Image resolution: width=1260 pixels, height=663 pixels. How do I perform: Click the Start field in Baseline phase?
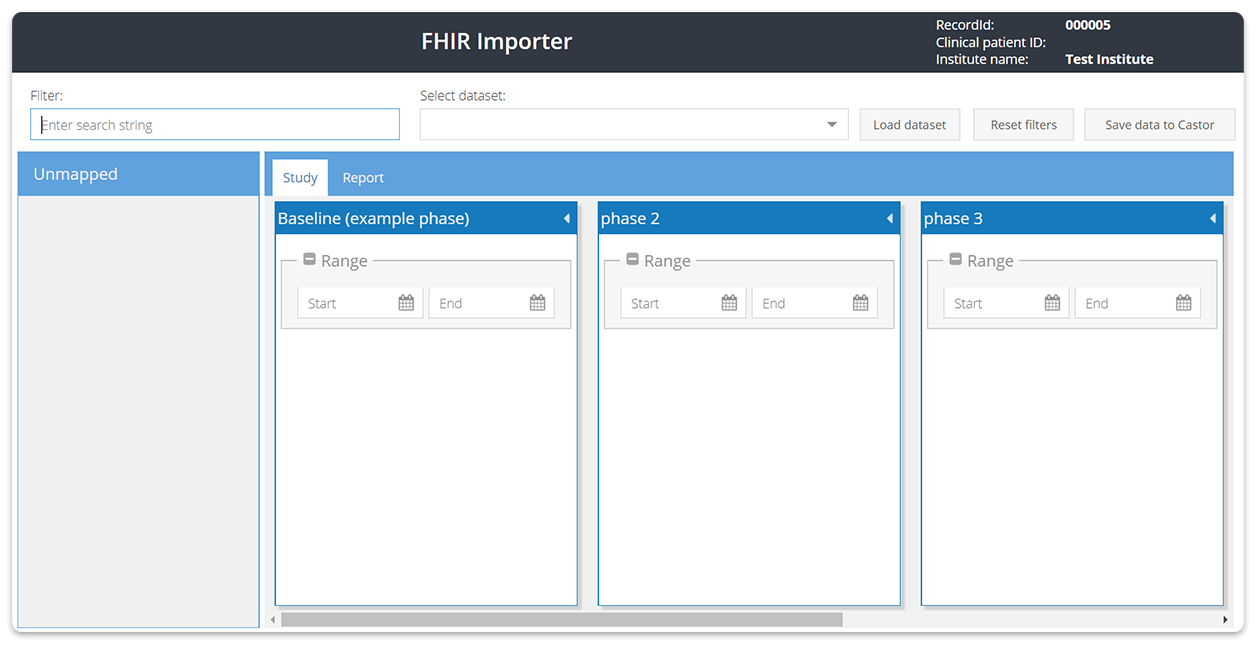[360, 303]
